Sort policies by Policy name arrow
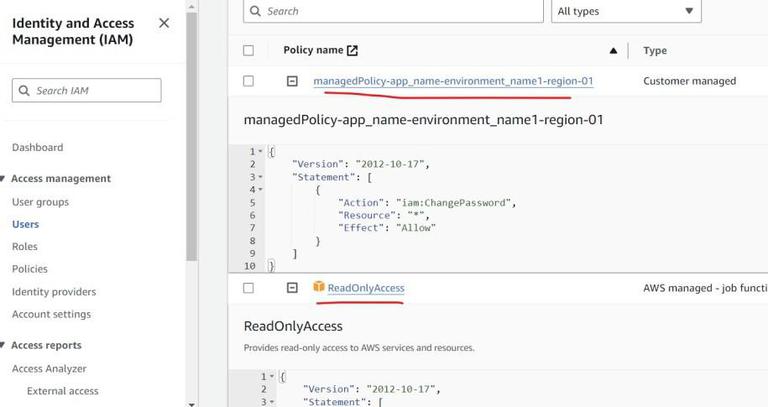This screenshot has width=768, height=407. (x=613, y=50)
